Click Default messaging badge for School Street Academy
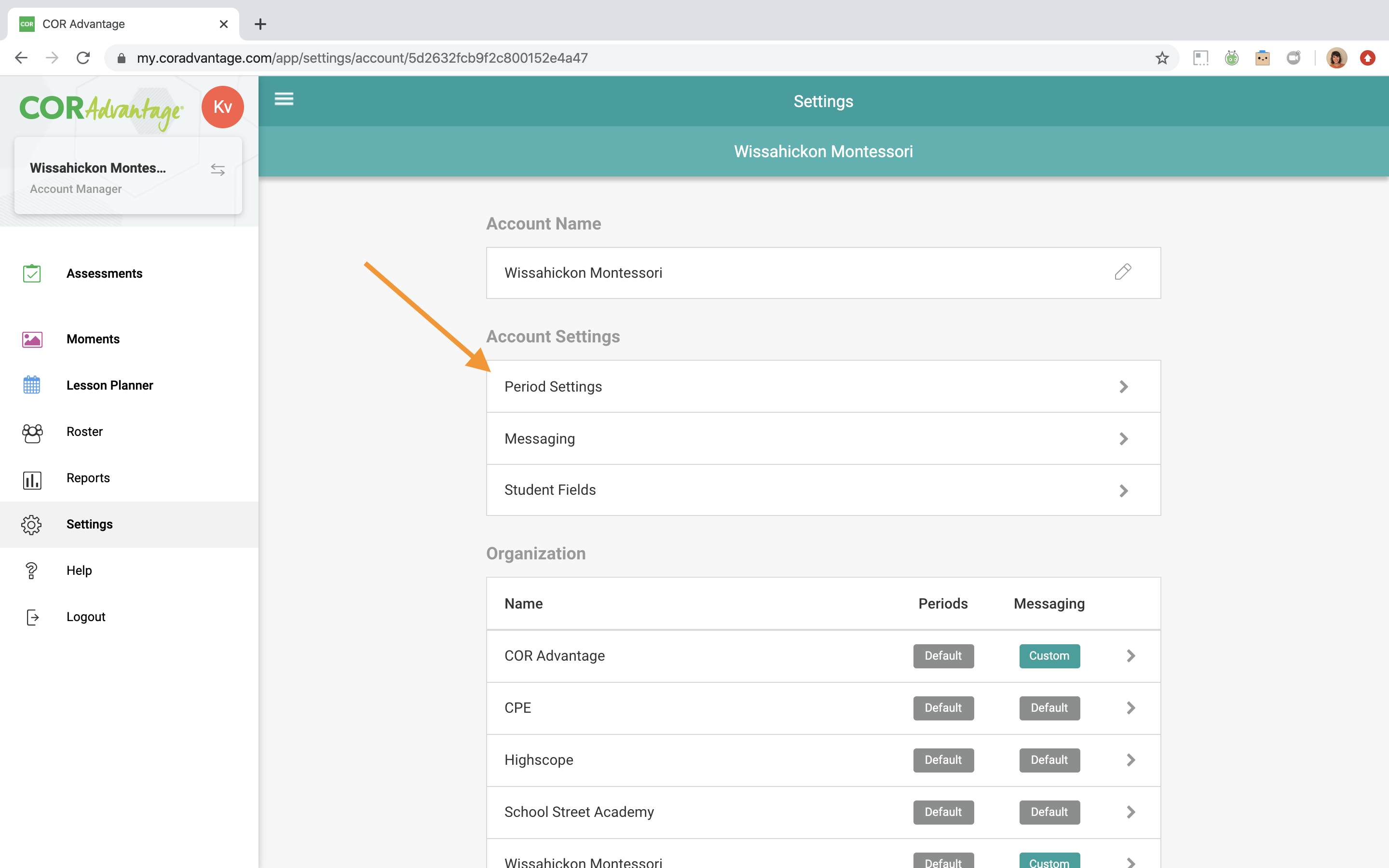 [x=1049, y=812]
